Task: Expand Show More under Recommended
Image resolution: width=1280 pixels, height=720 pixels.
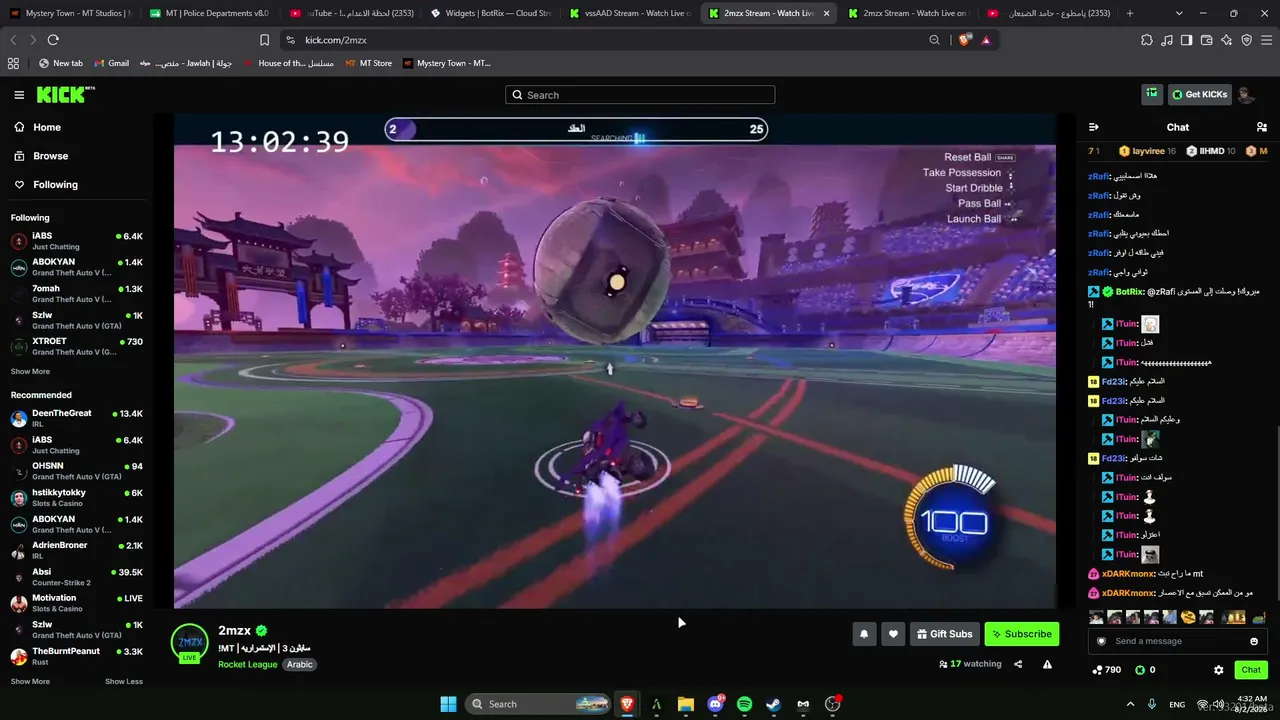Action: coord(30,681)
